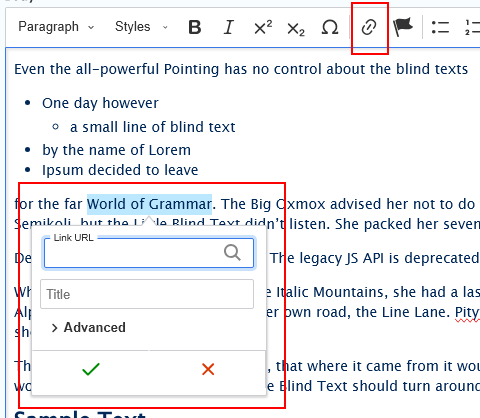Apply superscript formatting
Image resolution: width=480 pixels, height=418 pixels.
[263, 27]
